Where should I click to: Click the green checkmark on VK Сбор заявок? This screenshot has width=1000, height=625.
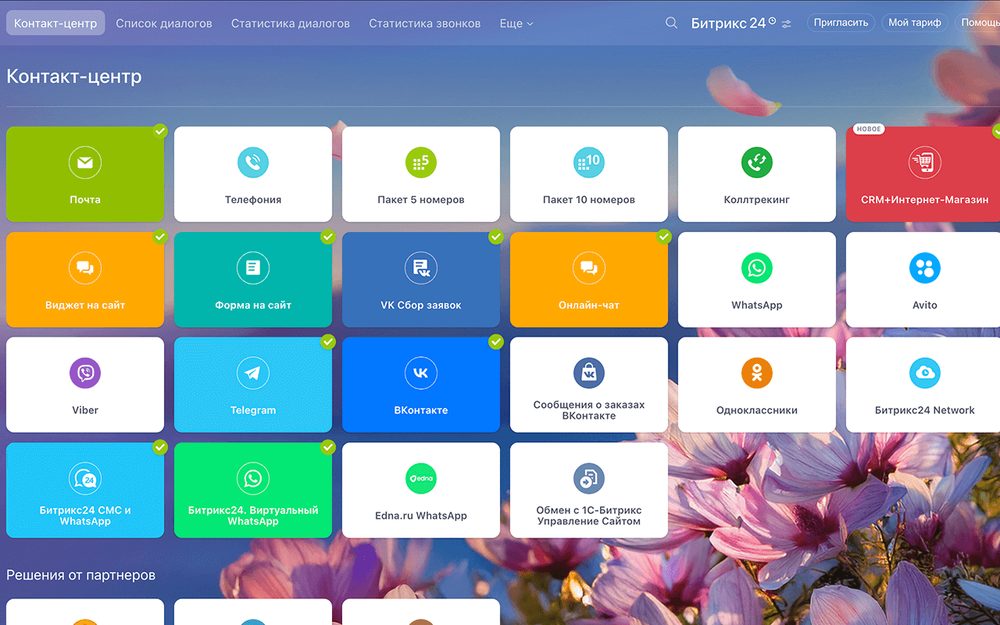pyautogui.click(x=496, y=237)
